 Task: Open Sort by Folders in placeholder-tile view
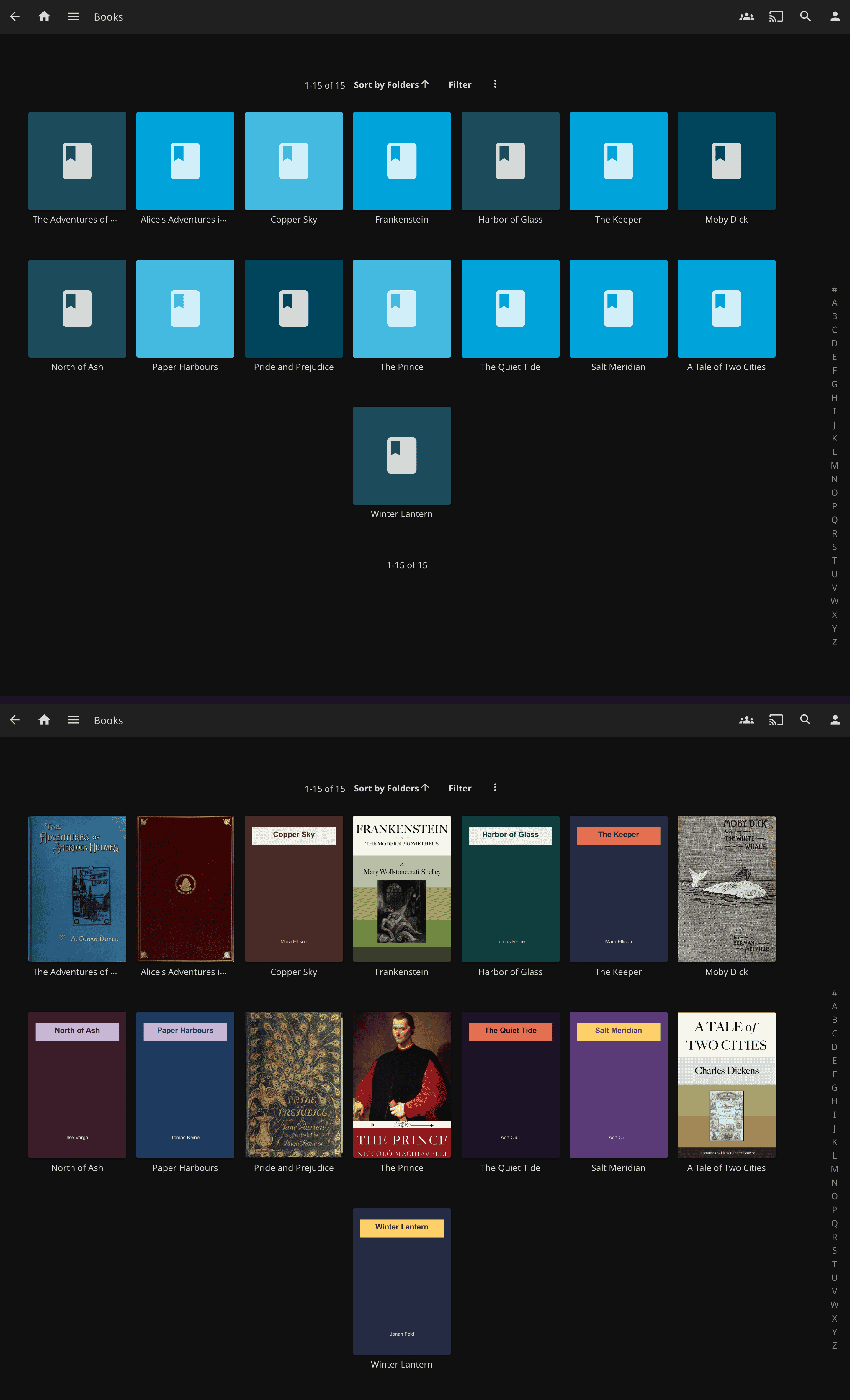(x=391, y=85)
